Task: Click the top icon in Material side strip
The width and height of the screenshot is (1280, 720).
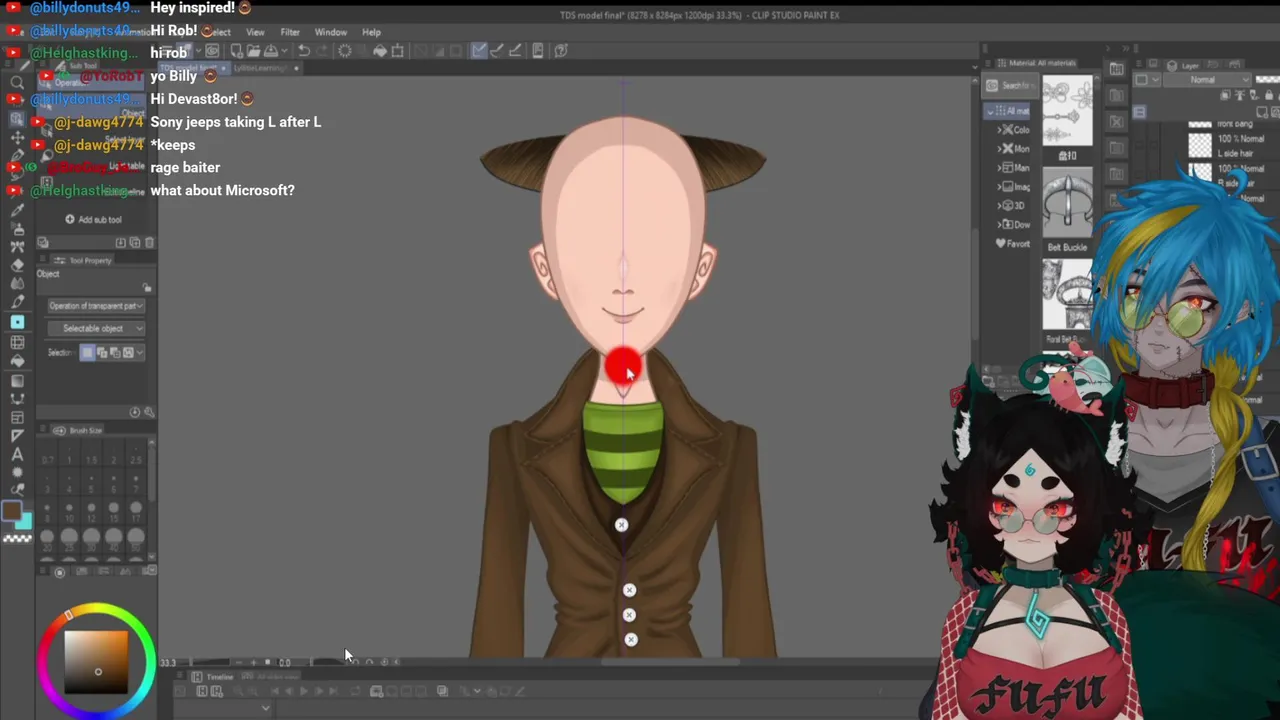Action: (x=1116, y=69)
